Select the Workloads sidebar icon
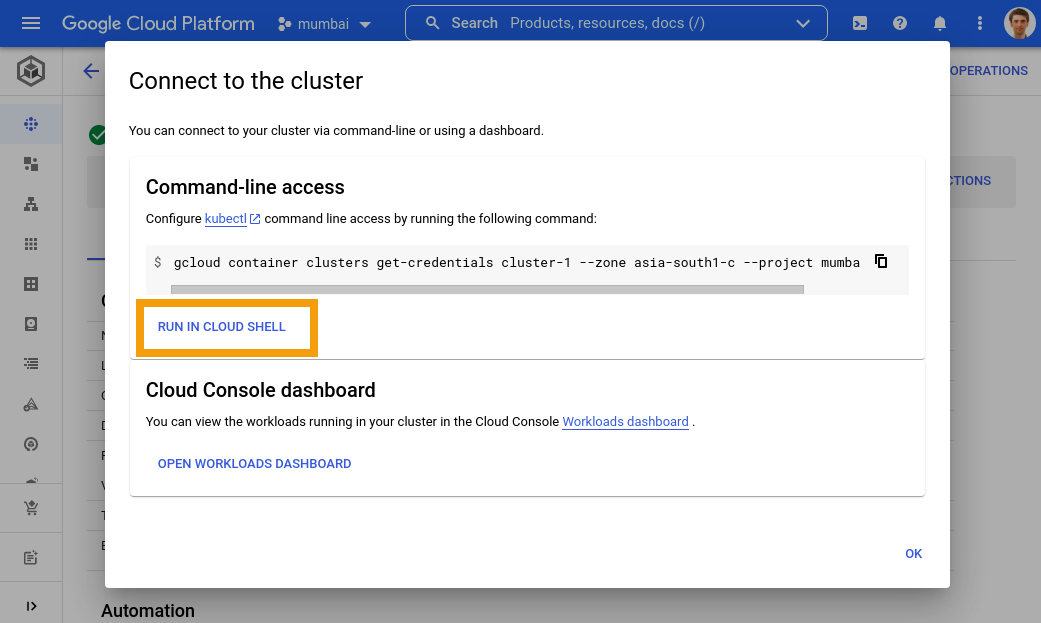The image size is (1041, 623). click(31, 164)
